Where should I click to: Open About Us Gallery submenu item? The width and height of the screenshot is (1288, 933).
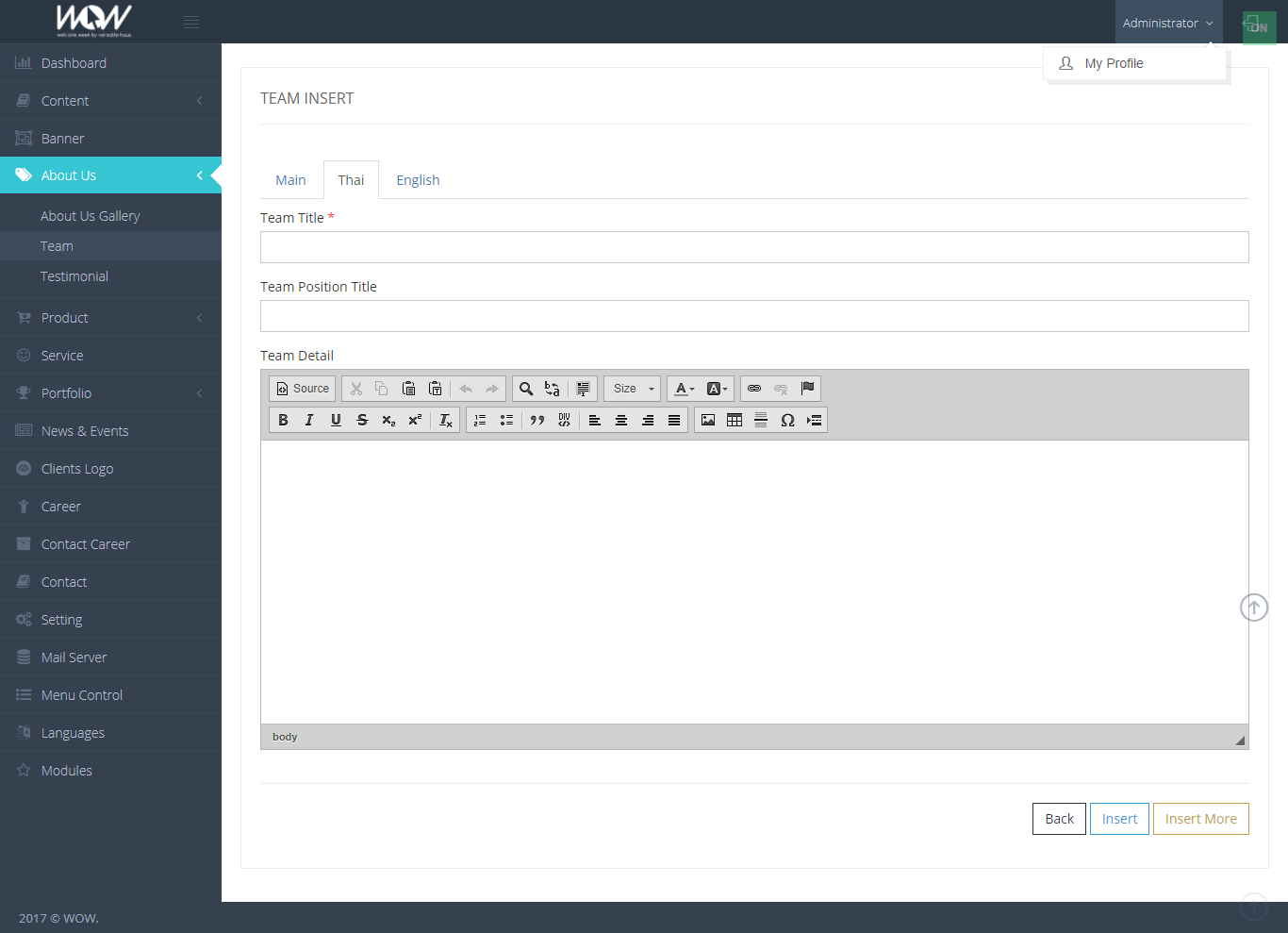click(x=110, y=216)
